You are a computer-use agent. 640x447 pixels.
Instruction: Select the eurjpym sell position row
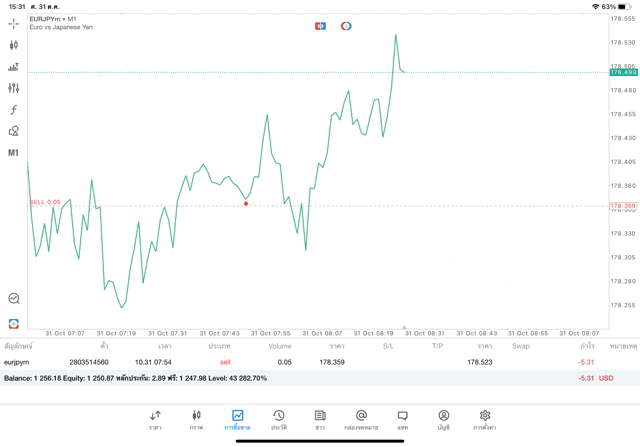click(300, 362)
